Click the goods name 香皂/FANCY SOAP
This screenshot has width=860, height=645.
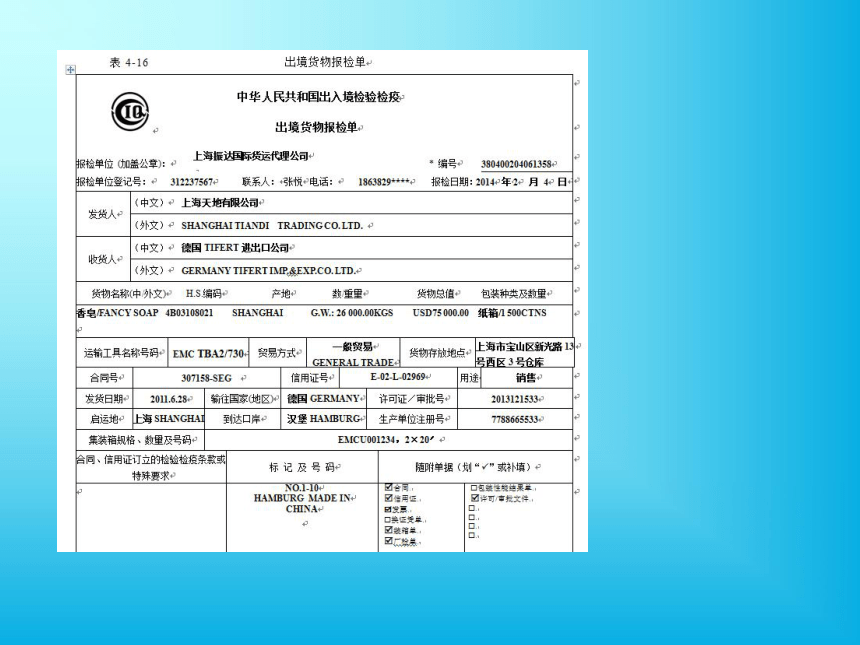[117, 313]
